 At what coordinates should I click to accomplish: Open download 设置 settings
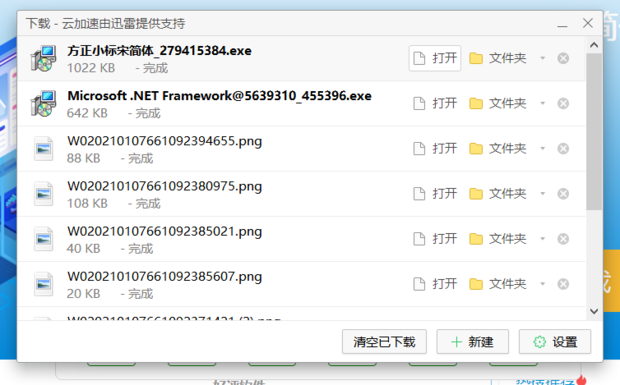tap(555, 342)
